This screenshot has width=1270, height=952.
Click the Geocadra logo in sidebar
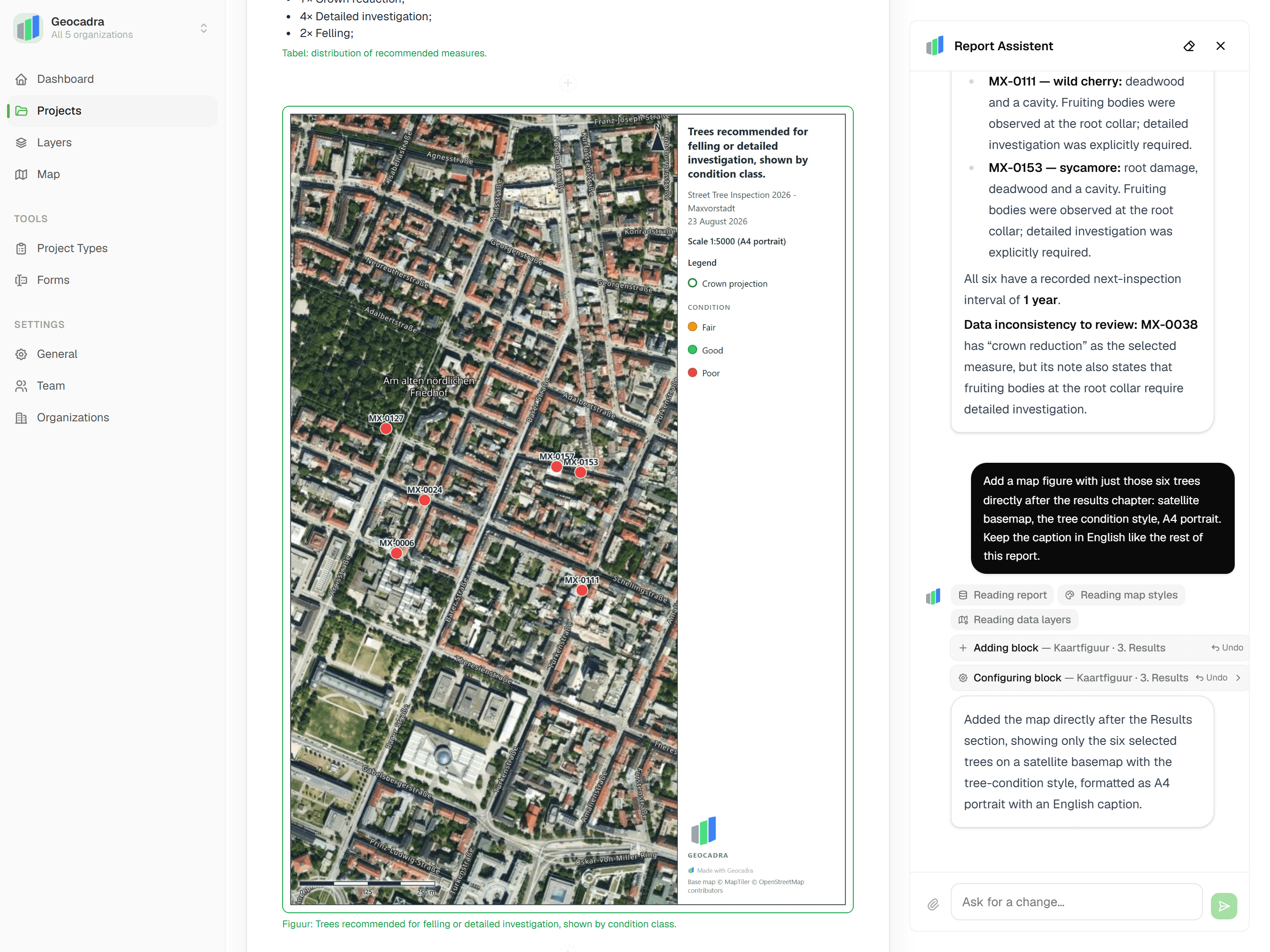(x=28, y=28)
